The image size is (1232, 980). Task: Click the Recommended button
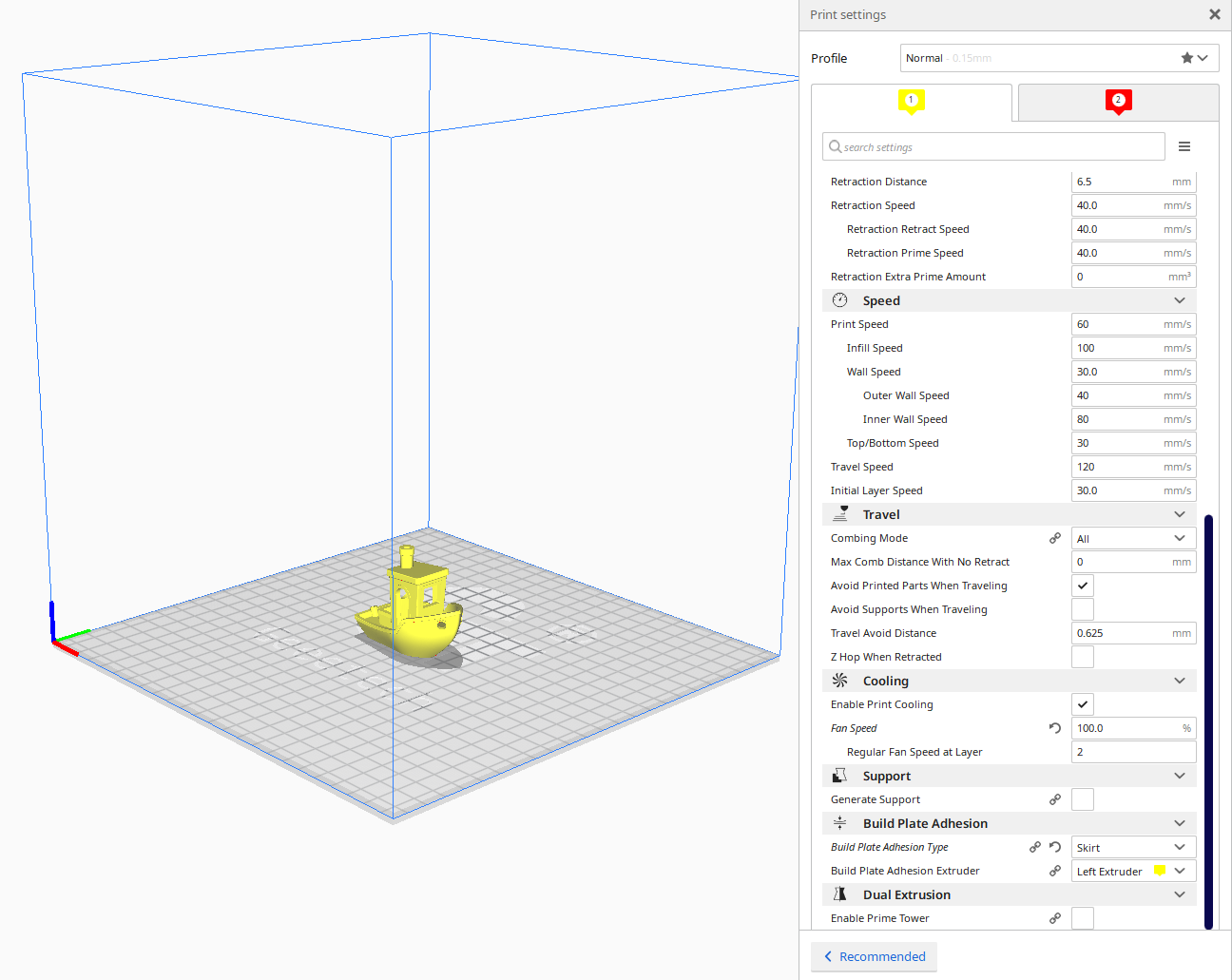coord(874,956)
